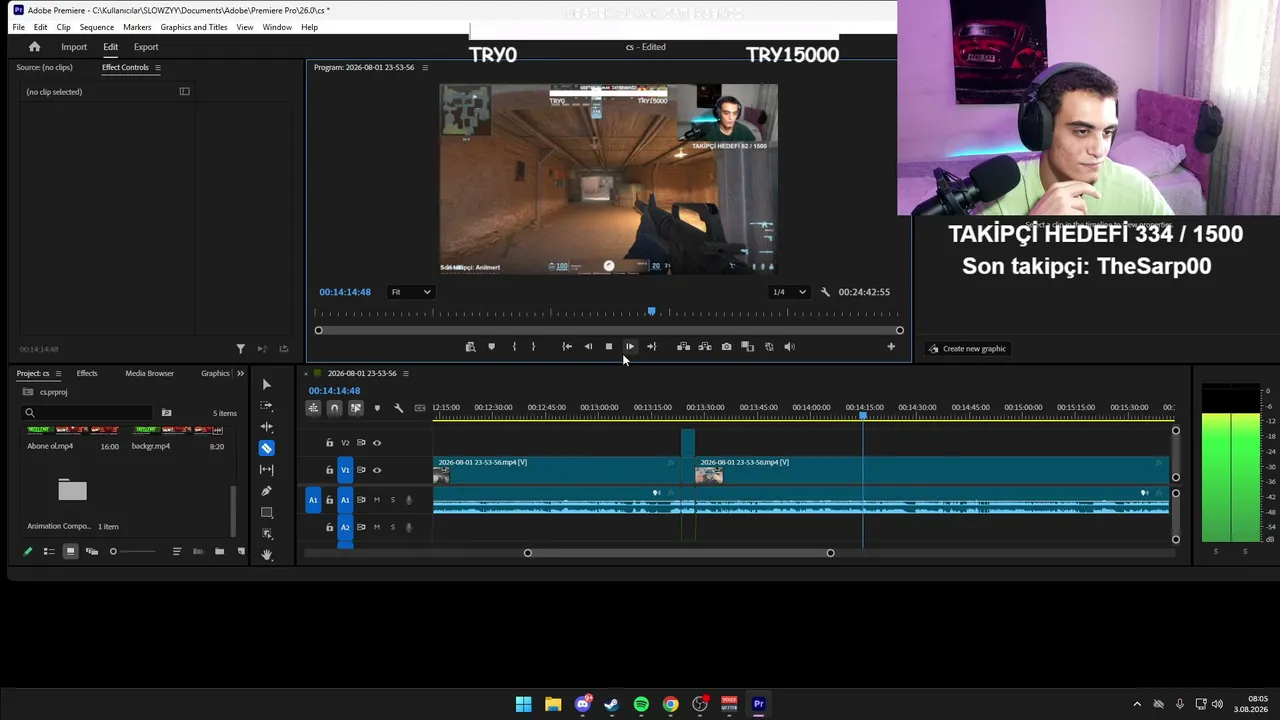Open the Sequence menu
The width and height of the screenshot is (1280, 720).
point(97,27)
